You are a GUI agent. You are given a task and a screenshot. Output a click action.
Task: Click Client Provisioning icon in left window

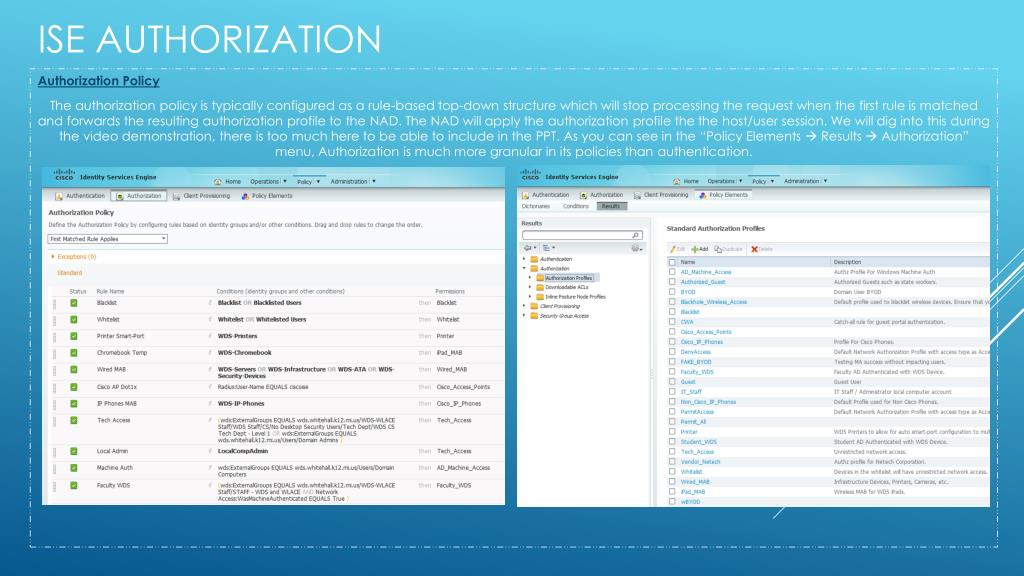[x=176, y=196]
